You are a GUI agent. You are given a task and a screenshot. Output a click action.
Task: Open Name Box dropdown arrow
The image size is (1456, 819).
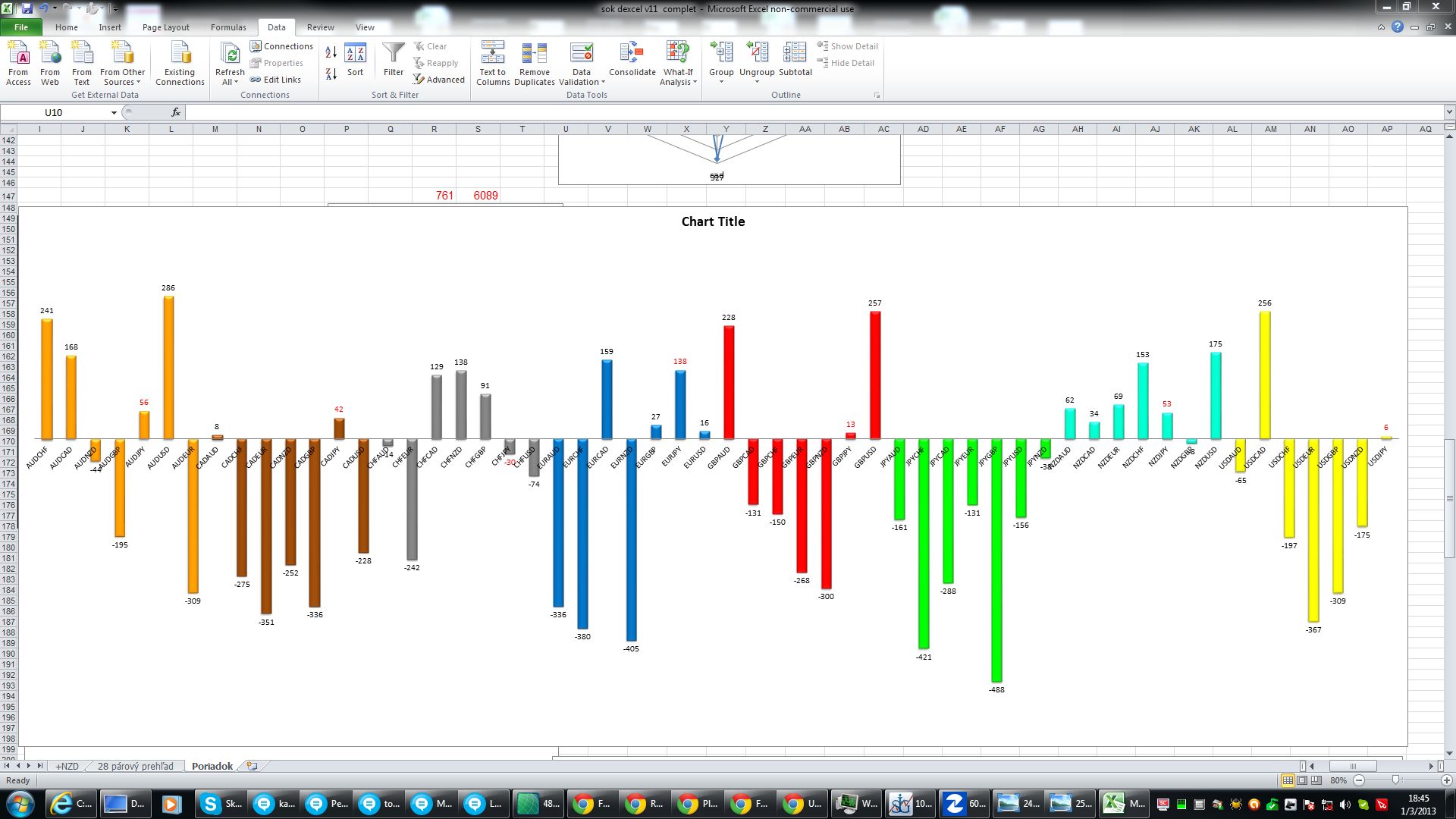click(x=114, y=112)
